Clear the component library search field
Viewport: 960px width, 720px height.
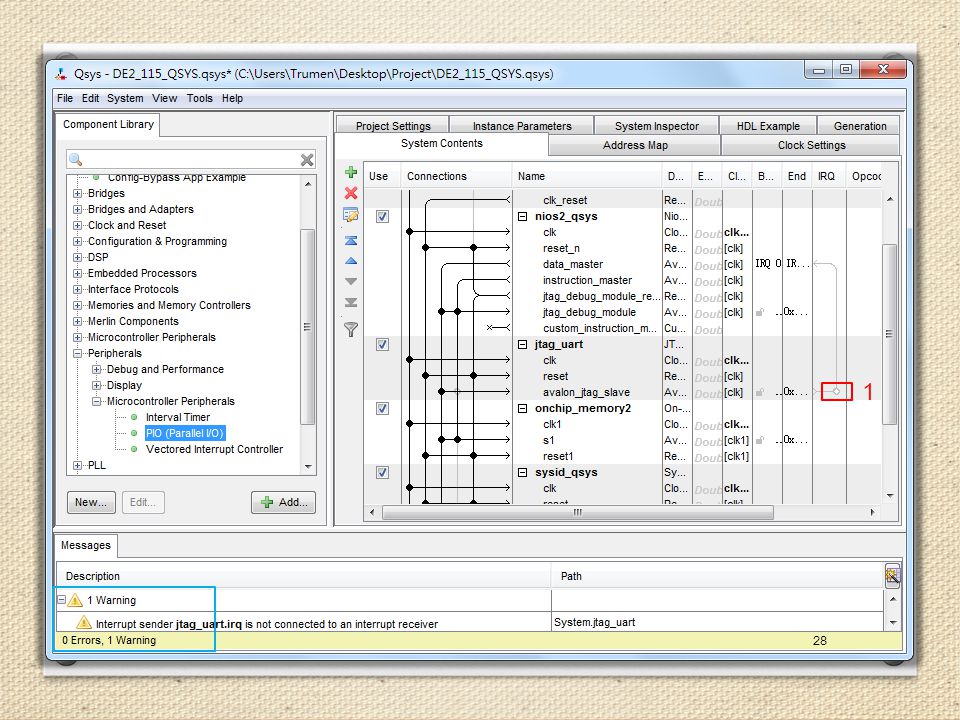[x=307, y=160]
